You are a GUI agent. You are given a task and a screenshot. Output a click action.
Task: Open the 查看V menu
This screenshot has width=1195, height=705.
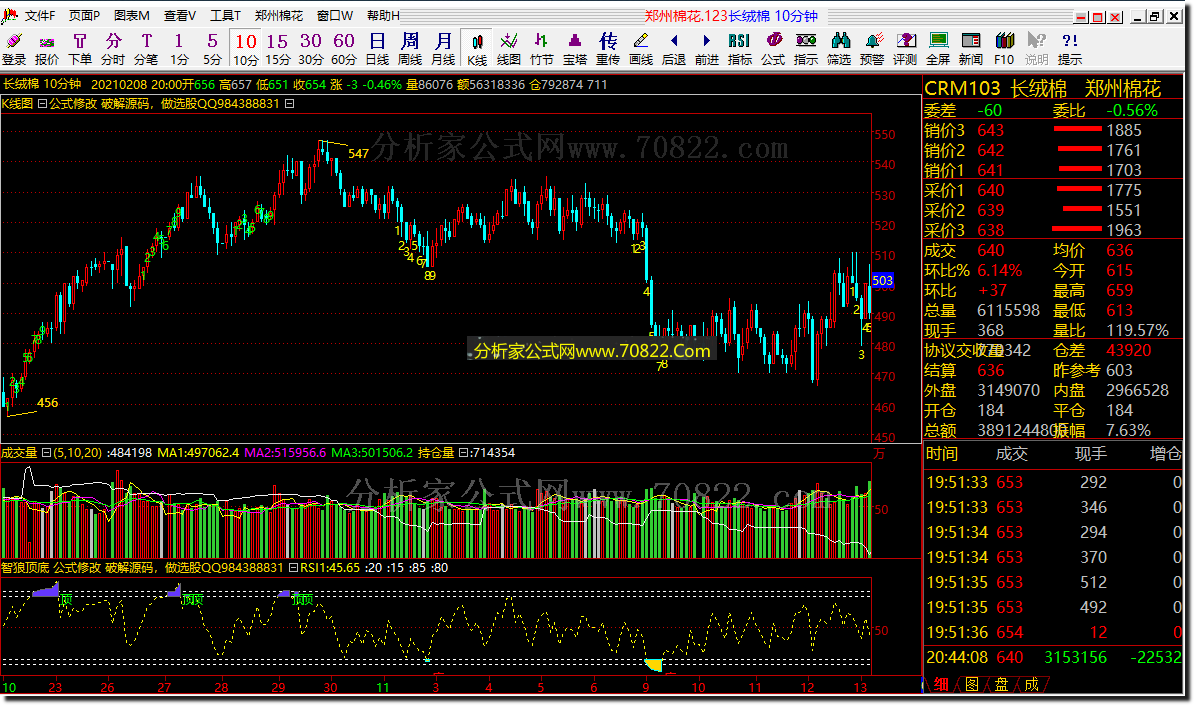(x=180, y=15)
